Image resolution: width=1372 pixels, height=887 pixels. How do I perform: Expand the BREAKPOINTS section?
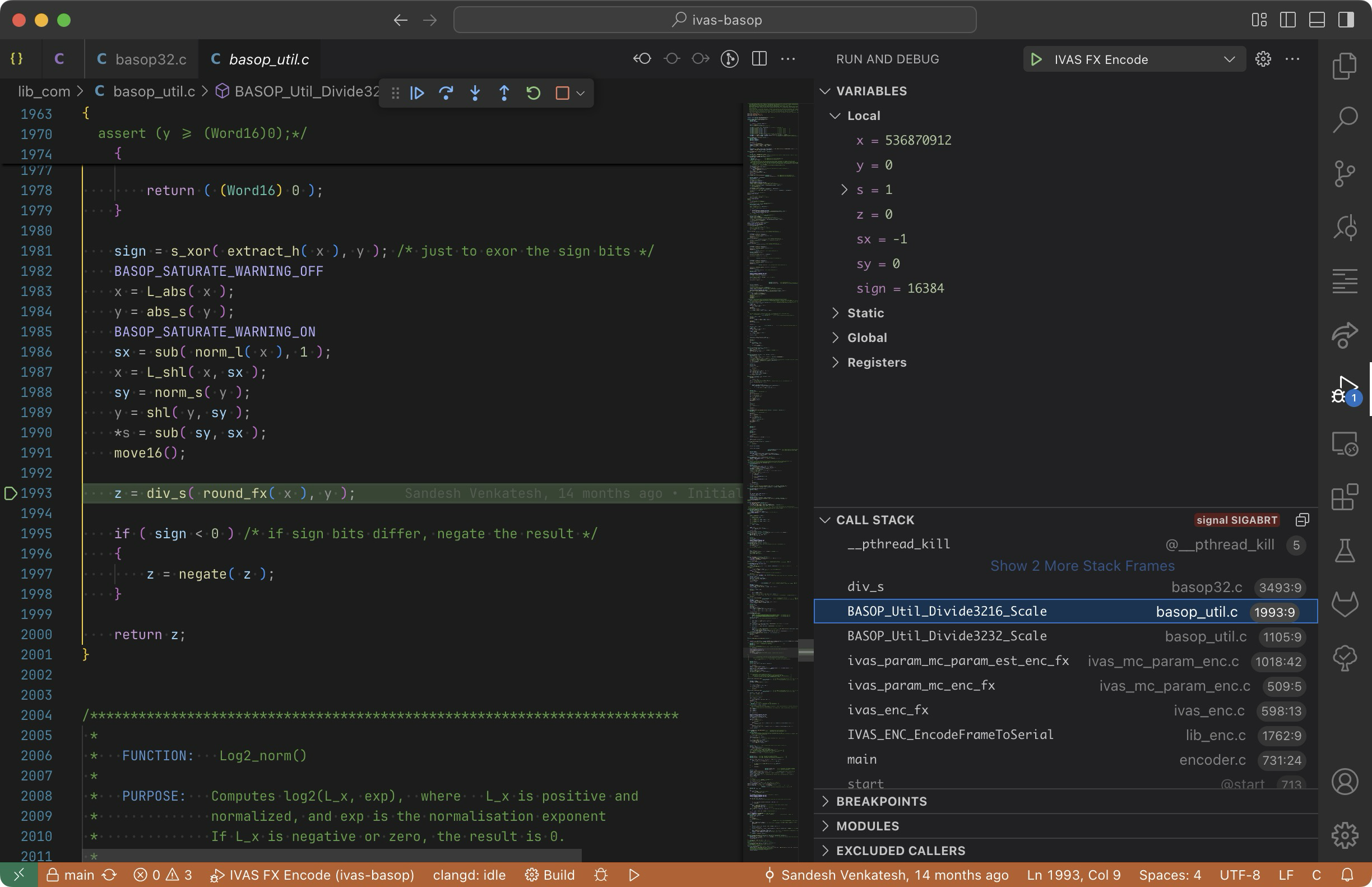coord(881,801)
